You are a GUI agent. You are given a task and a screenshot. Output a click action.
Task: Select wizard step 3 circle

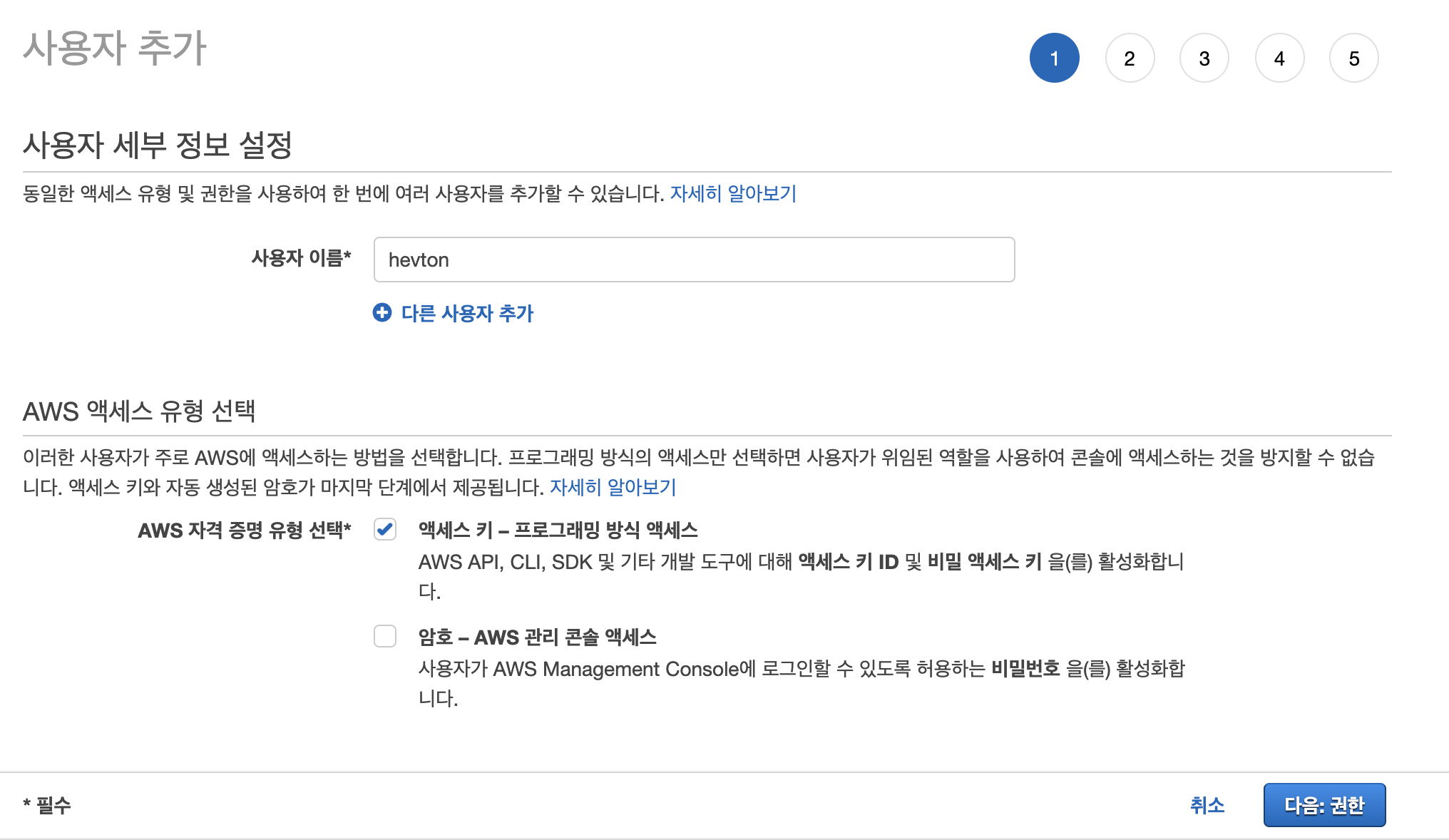pos(1204,58)
